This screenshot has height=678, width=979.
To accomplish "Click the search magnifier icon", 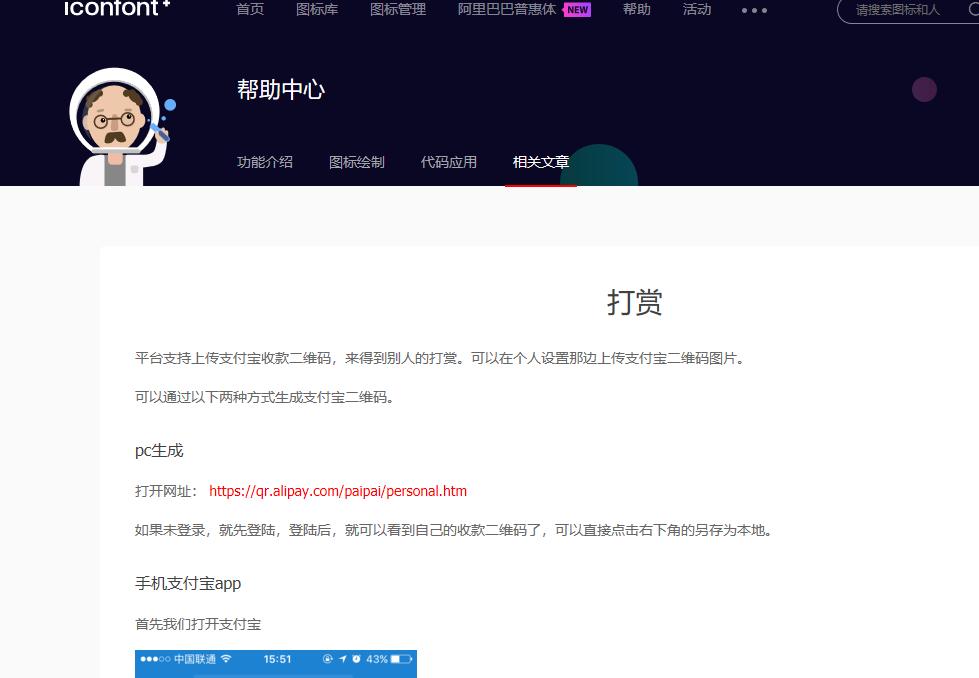I will coord(974,11).
